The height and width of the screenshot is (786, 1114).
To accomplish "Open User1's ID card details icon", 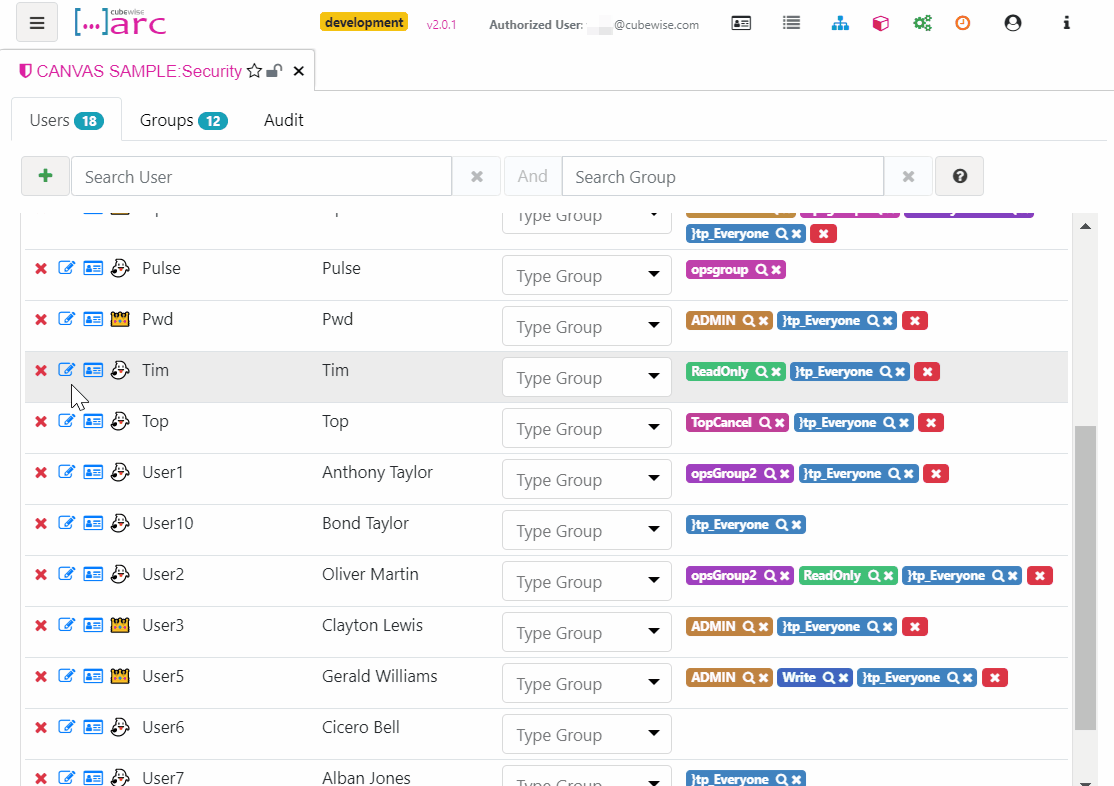I will 93,471.
